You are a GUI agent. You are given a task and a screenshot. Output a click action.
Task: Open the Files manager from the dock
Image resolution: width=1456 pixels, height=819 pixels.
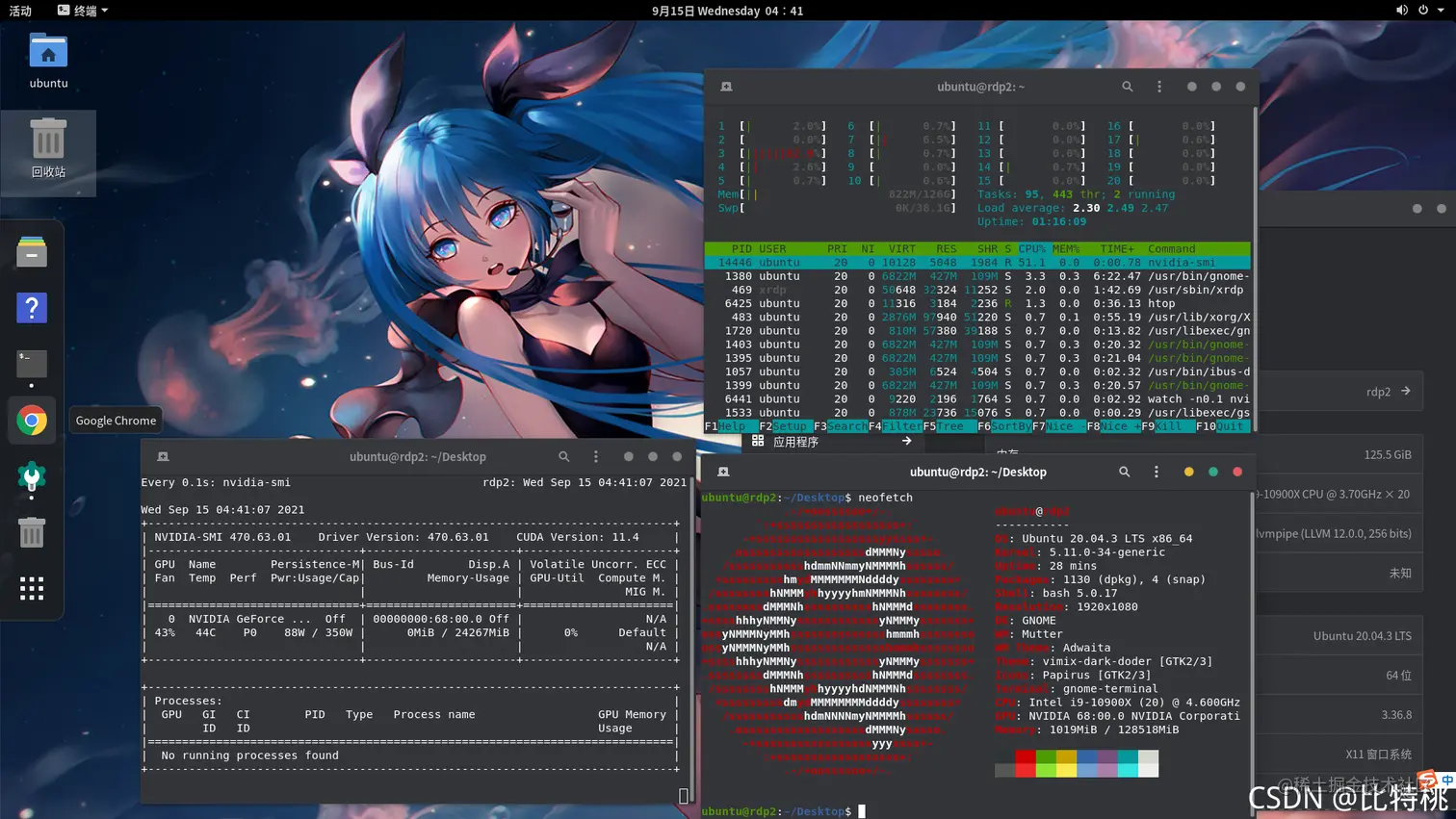coord(32,252)
